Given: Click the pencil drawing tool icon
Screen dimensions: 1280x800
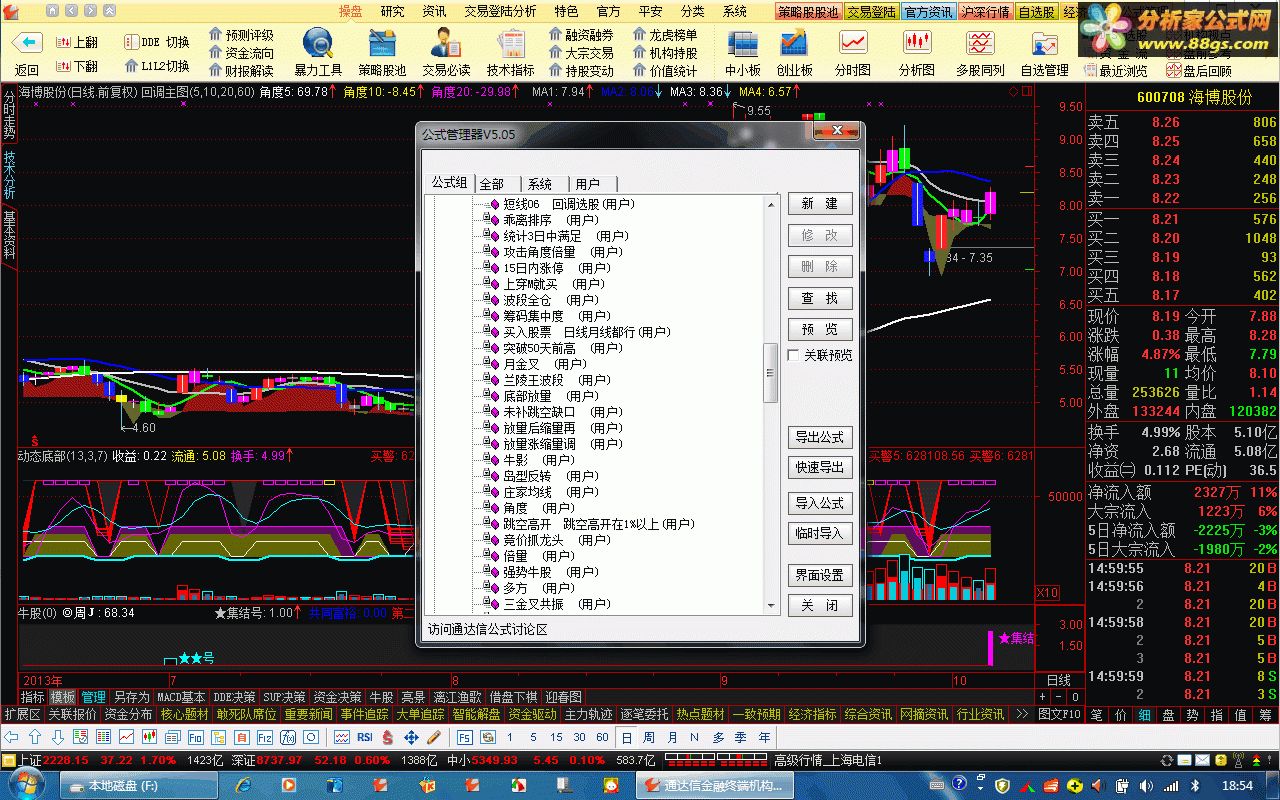Looking at the screenshot, I should 433,737.
